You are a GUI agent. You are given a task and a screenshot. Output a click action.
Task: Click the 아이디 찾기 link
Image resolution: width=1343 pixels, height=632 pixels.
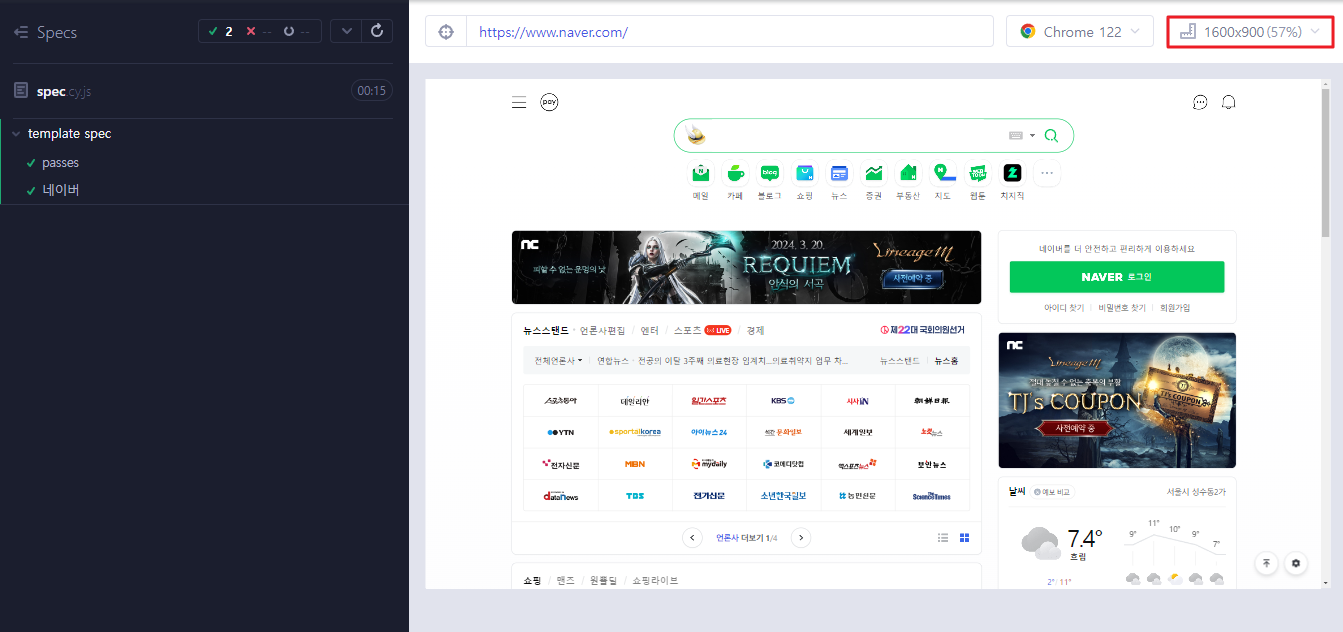tap(1064, 308)
